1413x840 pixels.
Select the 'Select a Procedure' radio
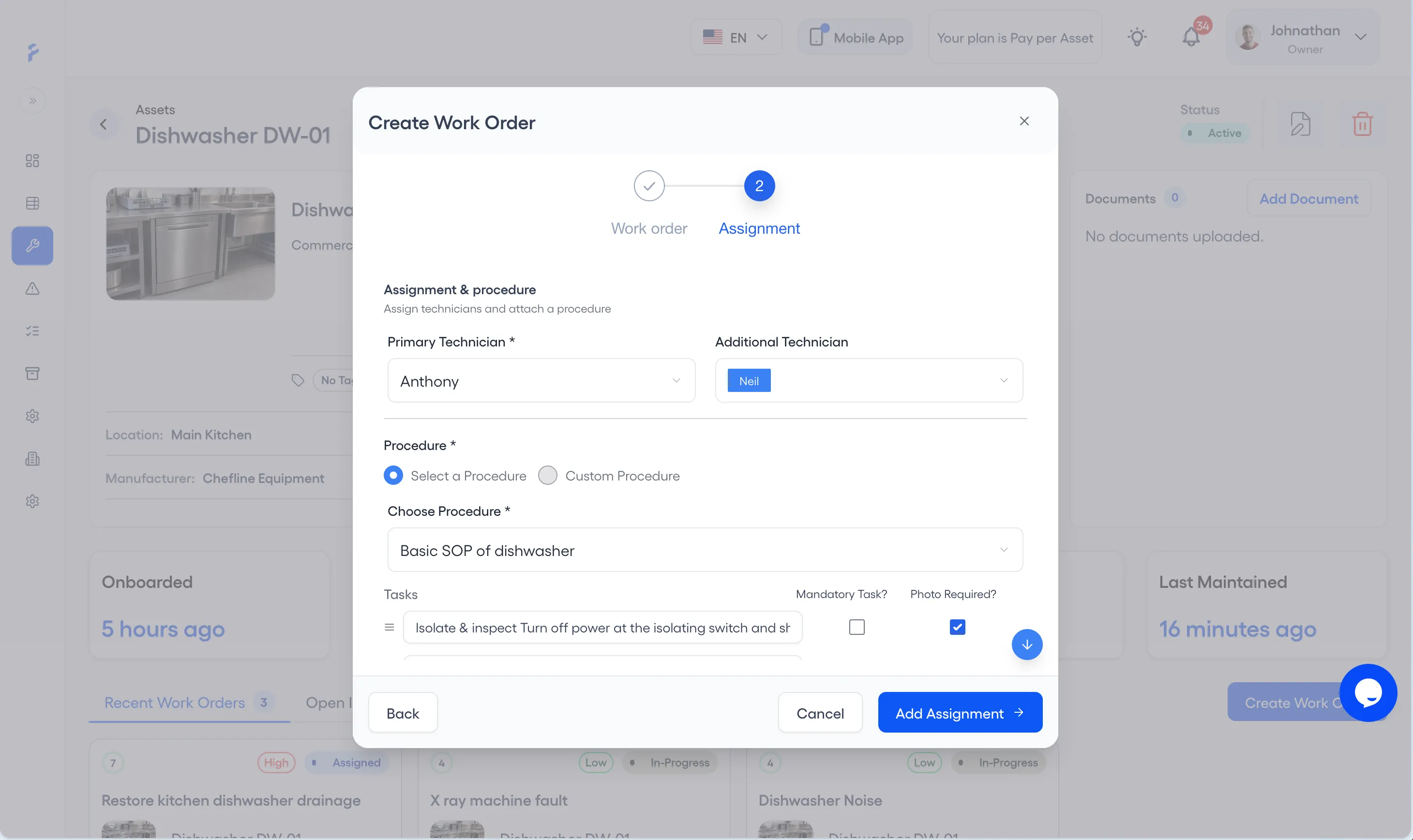coord(393,476)
